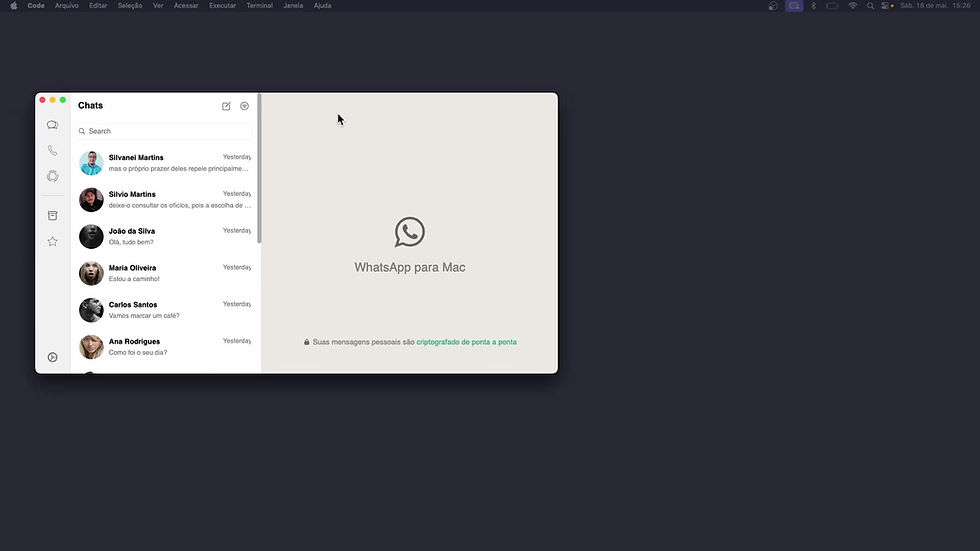Screen dimensions: 980x551
Task: Open Archived chats box icon
Action: click(52, 216)
